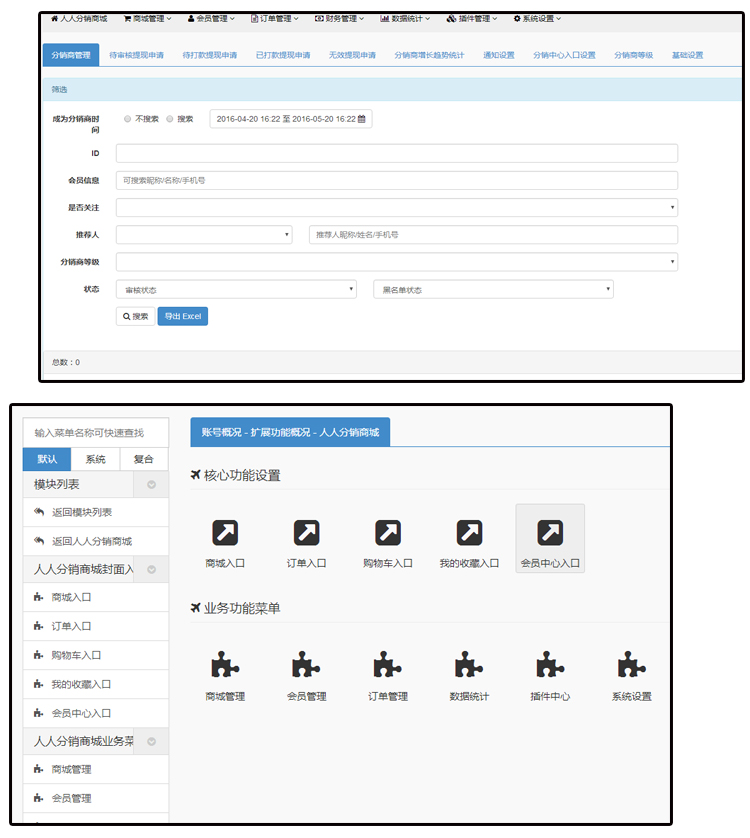The width and height of the screenshot is (750, 838).
Task: Open the 通知设置 tab
Action: (x=499, y=55)
